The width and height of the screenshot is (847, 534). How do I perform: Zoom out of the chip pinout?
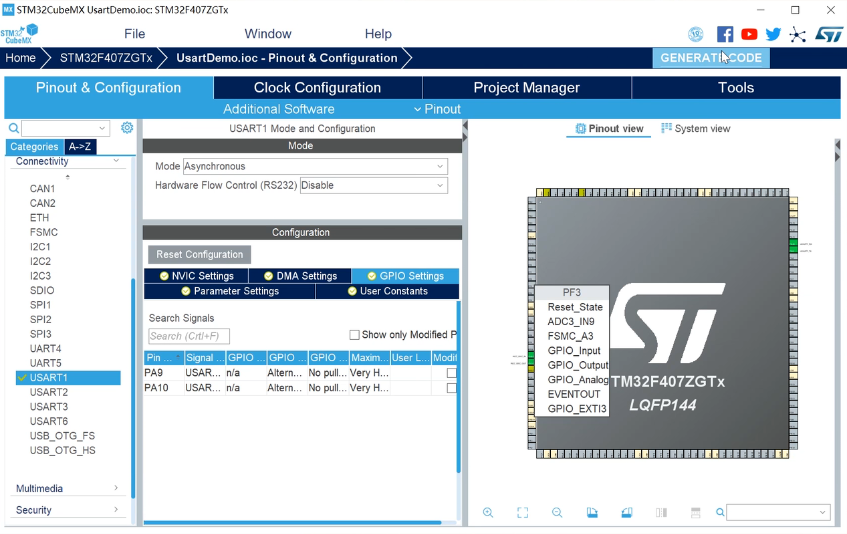coord(557,512)
